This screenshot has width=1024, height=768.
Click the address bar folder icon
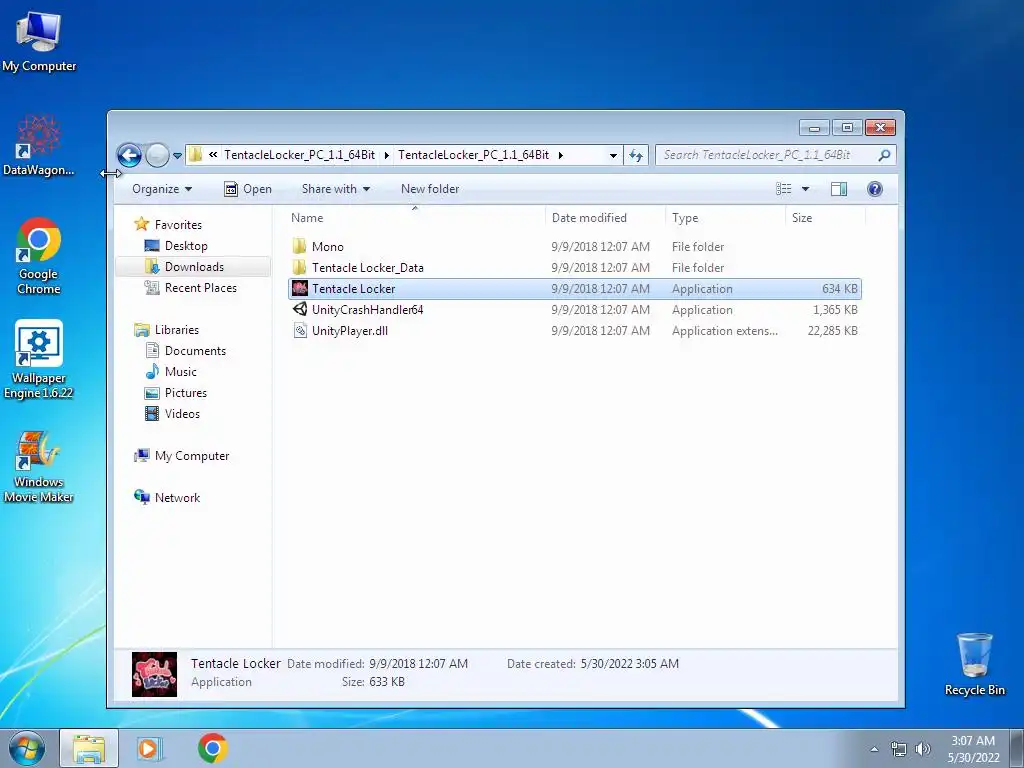(x=195, y=155)
